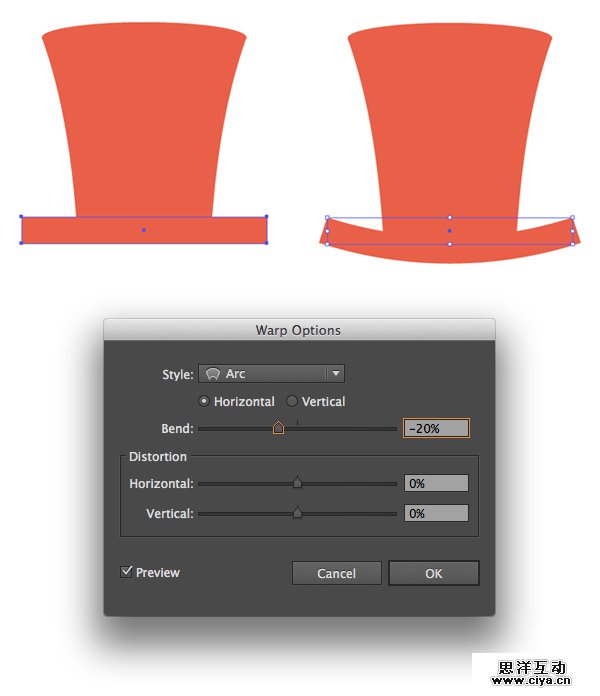The height and width of the screenshot is (696, 600).
Task: Click the Distortion Horizontal slider handle
Action: pyautogui.click(x=297, y=483)
